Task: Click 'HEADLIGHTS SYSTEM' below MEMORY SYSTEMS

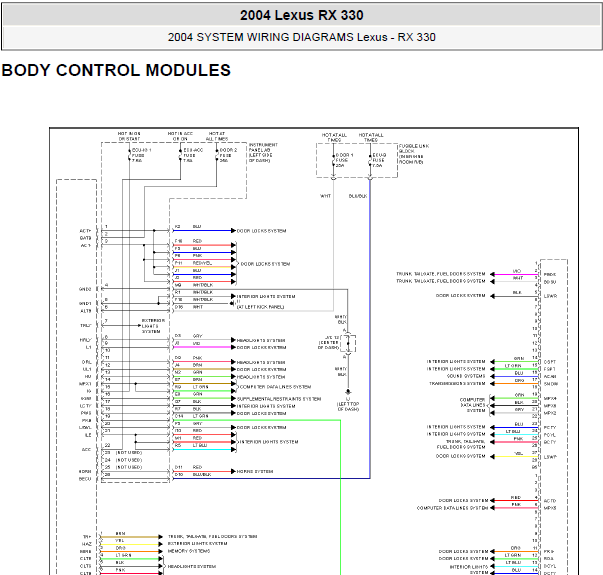Action: tap(192, 567)
